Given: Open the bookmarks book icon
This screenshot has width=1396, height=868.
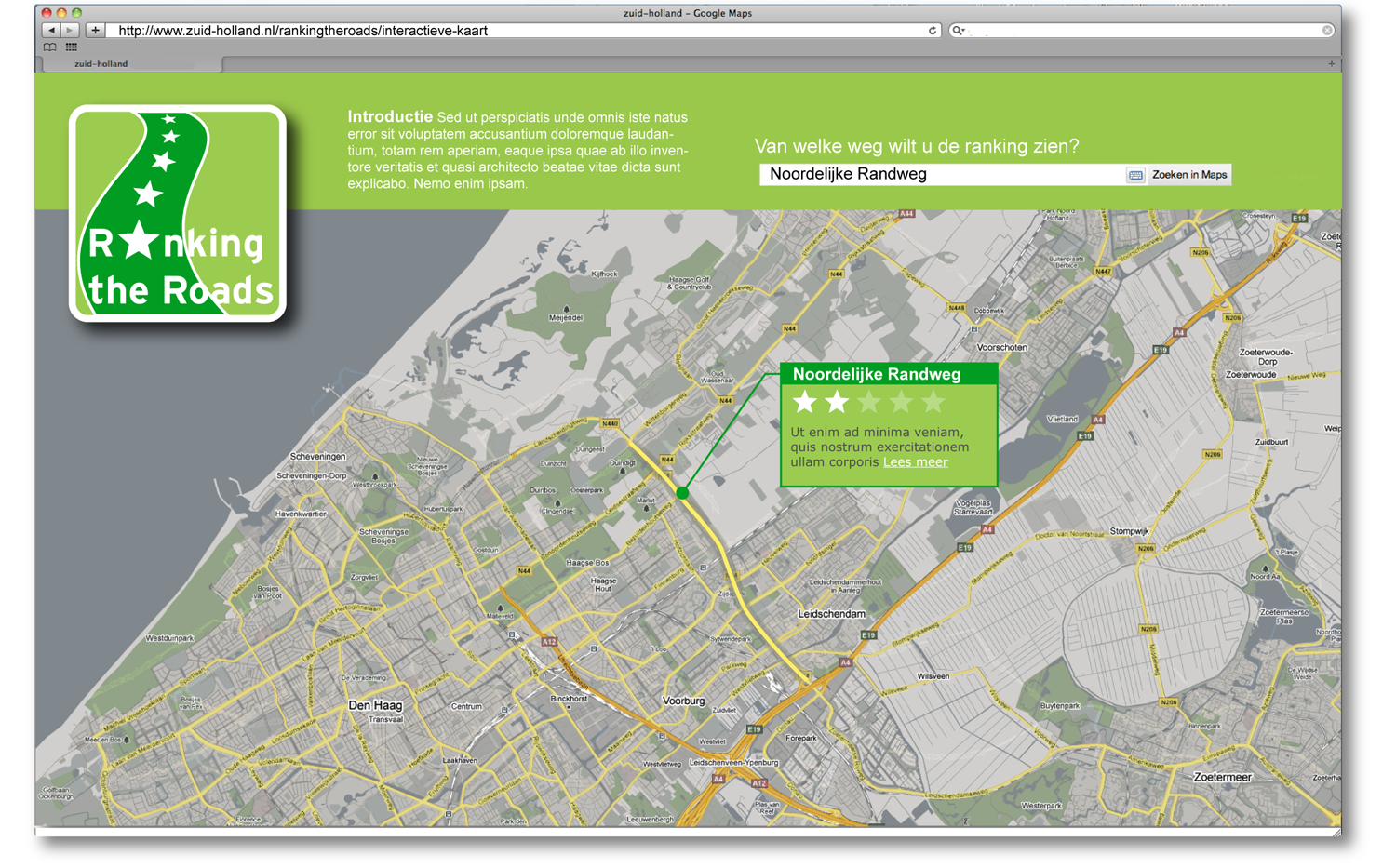Looking at the screenshot, I should pos(50,47).
